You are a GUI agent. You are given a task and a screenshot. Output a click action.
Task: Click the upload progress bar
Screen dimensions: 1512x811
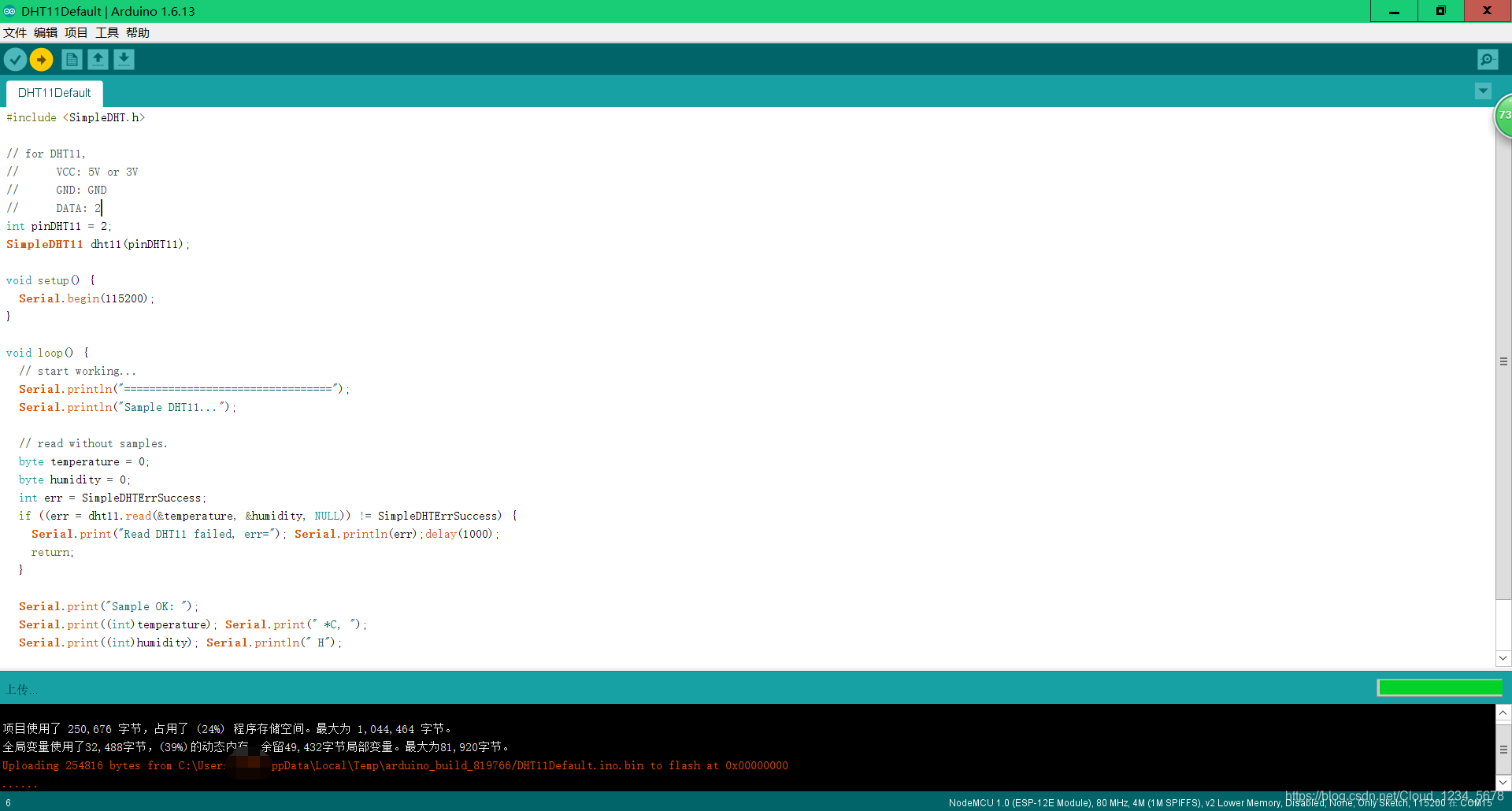pyautogui.click(x=1440, y=688)
